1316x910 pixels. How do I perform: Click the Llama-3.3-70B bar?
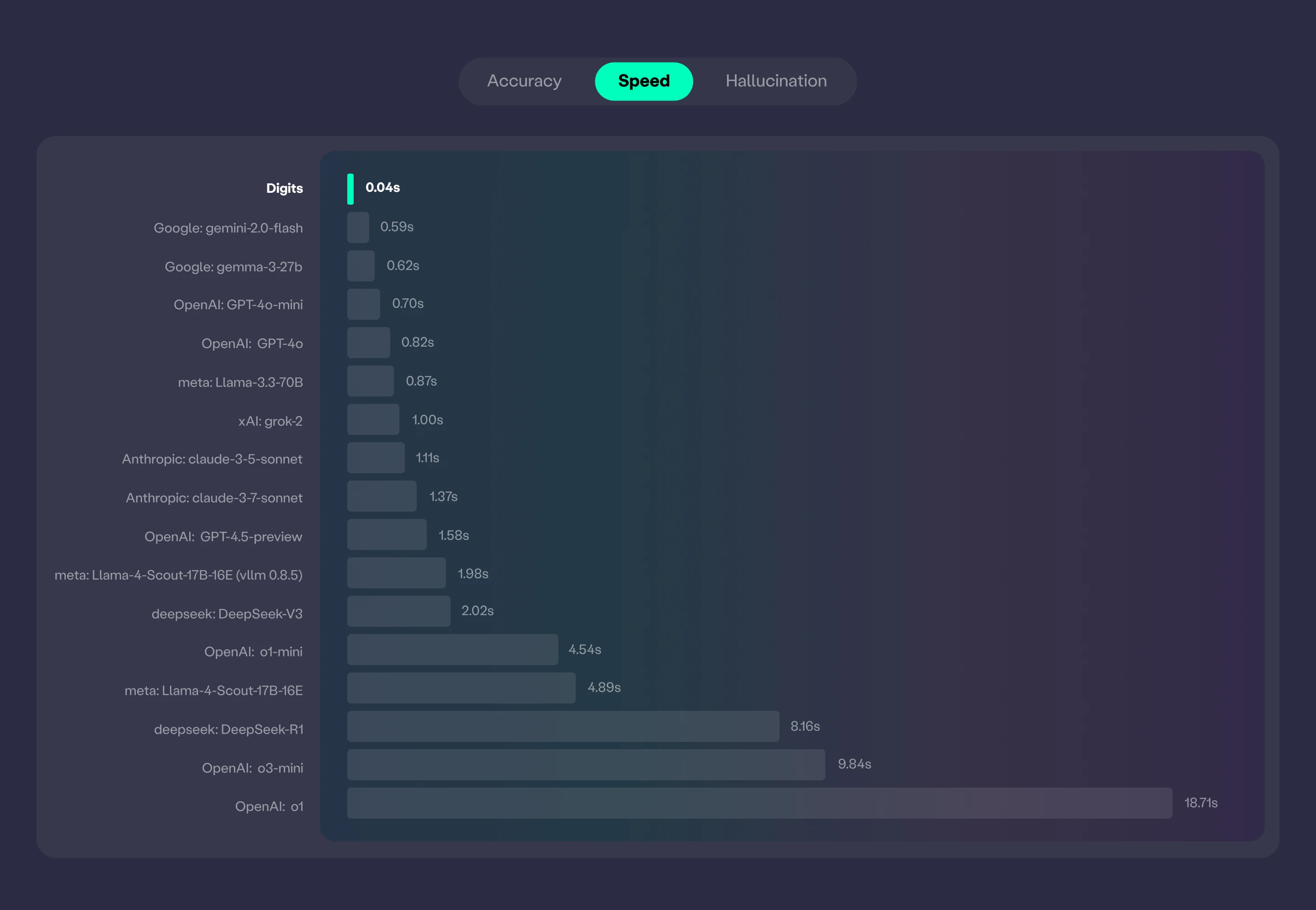(370, 381)
